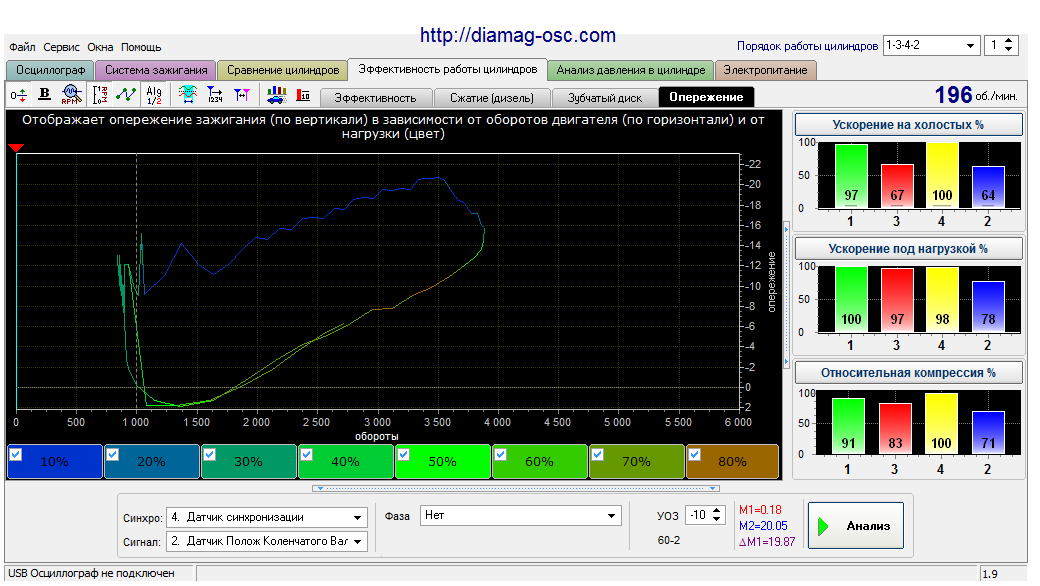This screenshot has width=1040, height=586.
Task: Click the Ускорение под нагрузкой % header
Action: (908, 249)
